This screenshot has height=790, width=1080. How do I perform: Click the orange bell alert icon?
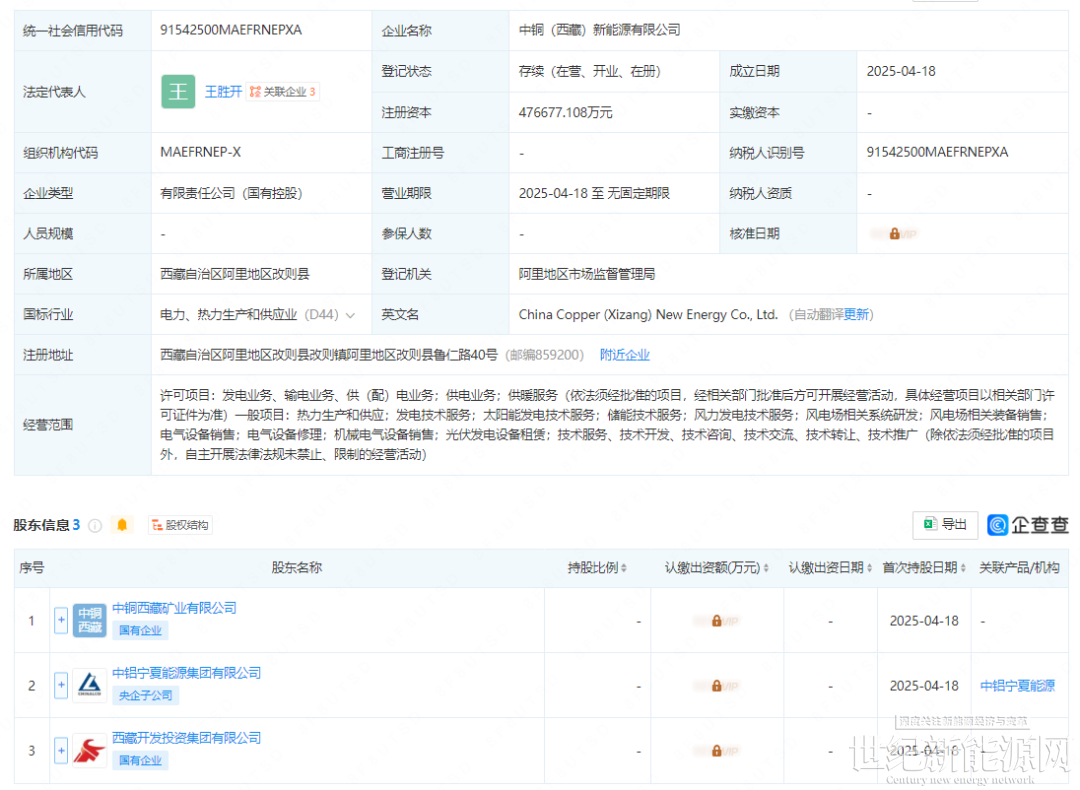click(x=122, y=525)
